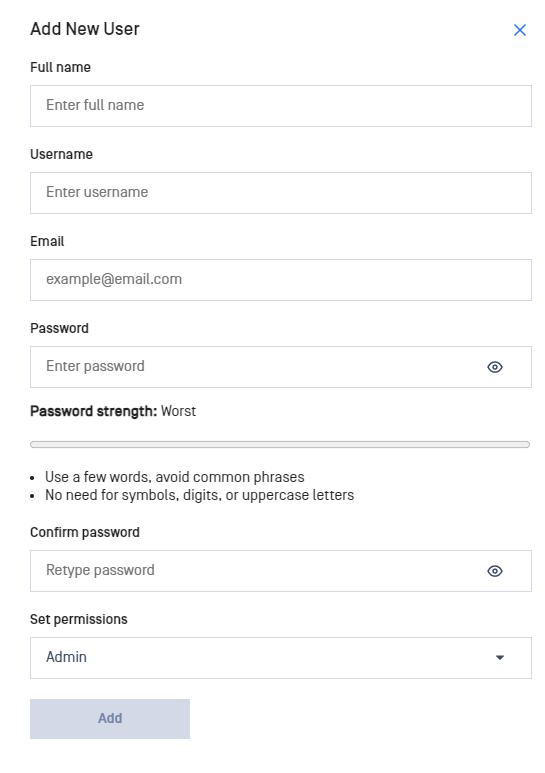Image resolution: width=545 pixels, height=773 pixels.
Task: Click the Email label above the field
Action: pyautogui.click(x=47, y=241)
